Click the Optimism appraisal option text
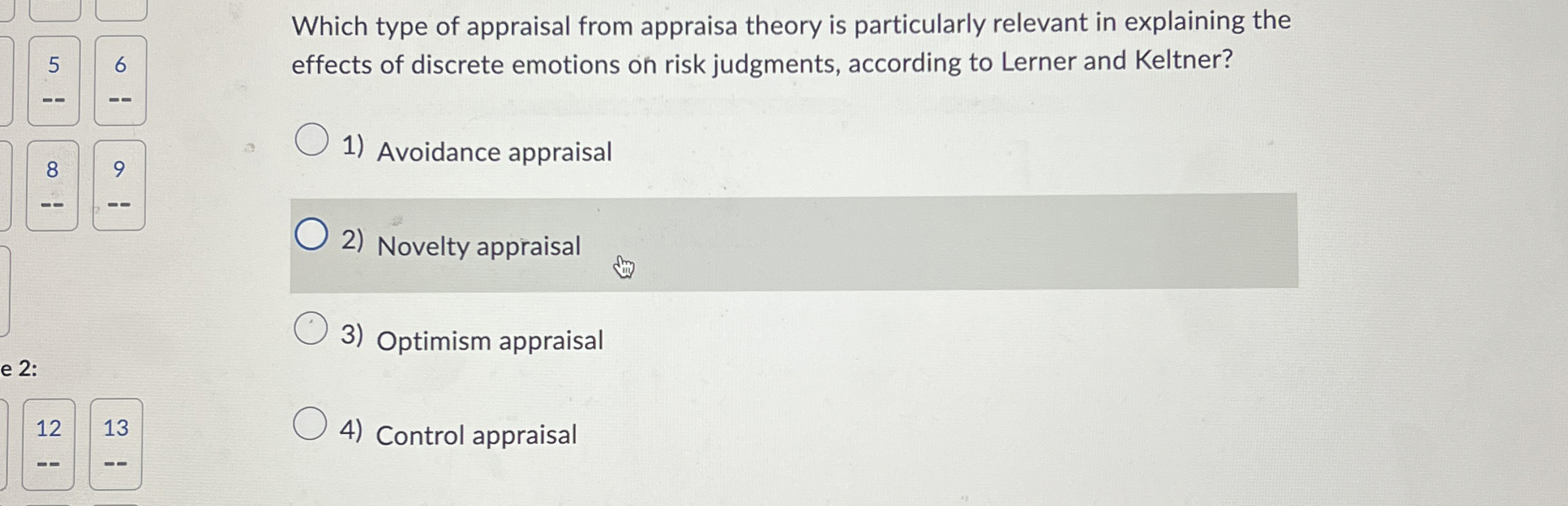 point(490,338)
